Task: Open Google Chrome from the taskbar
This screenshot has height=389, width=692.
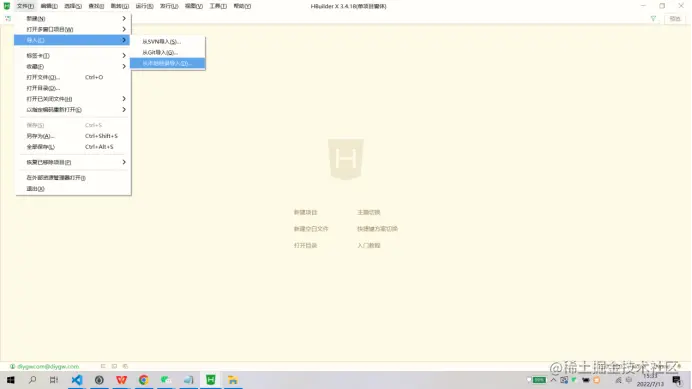Action: coord(143,380)
